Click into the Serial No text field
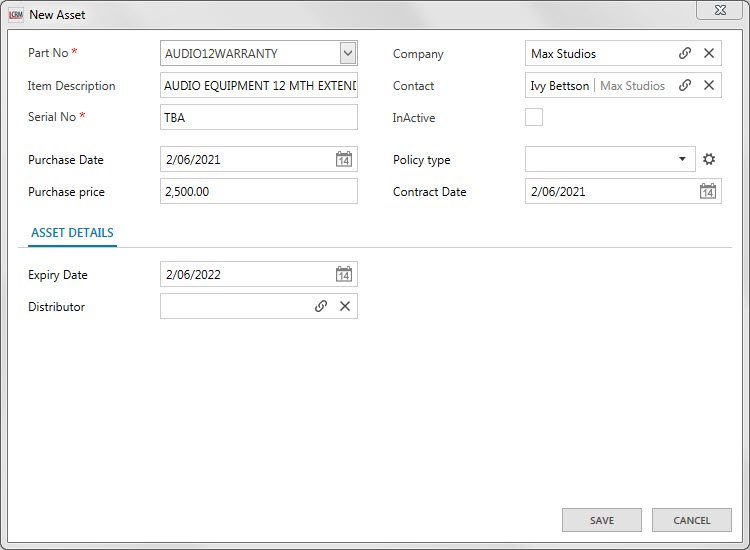Viewport: 750px width, 550px height. [258, 118]
